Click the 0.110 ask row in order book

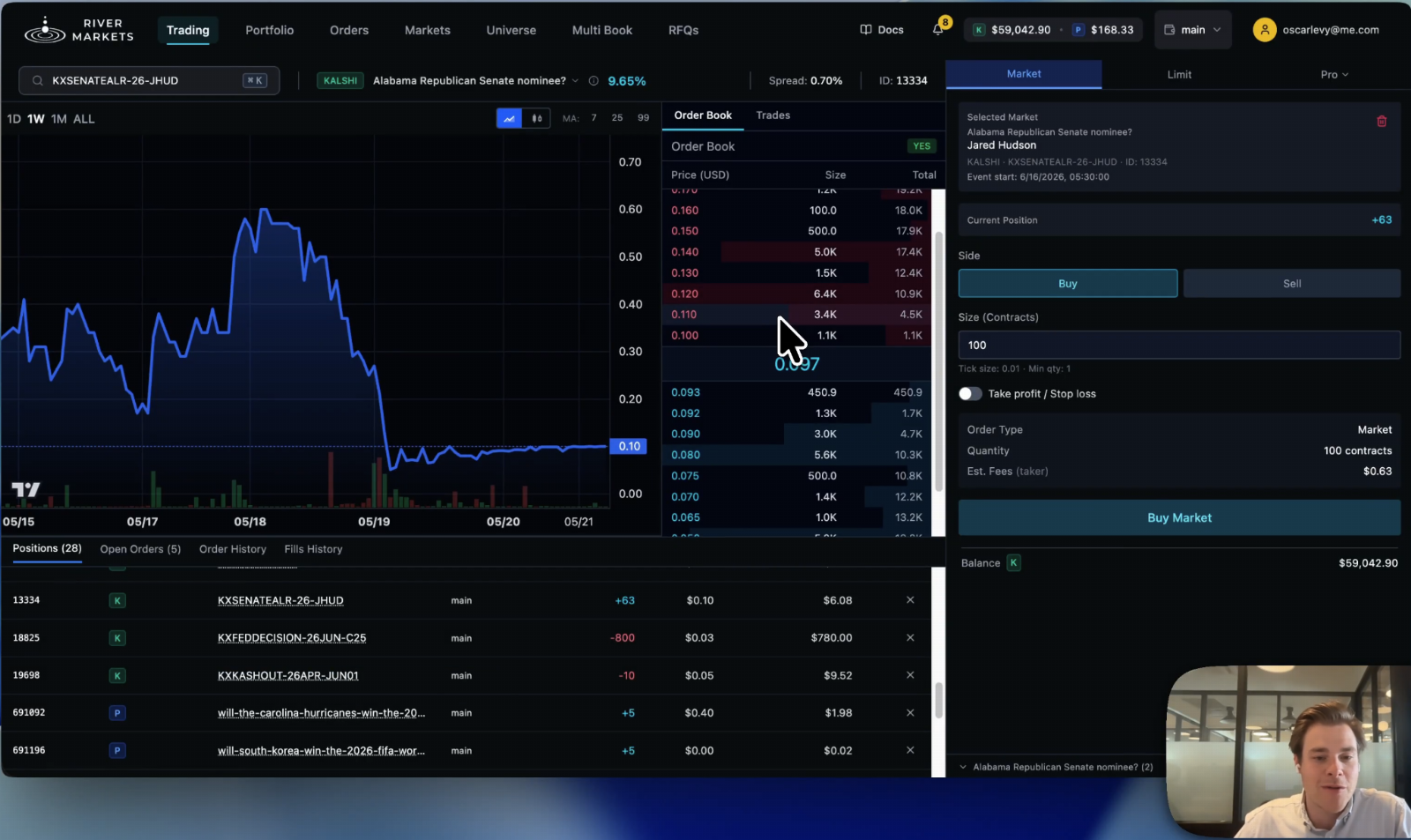coord(796,315)
